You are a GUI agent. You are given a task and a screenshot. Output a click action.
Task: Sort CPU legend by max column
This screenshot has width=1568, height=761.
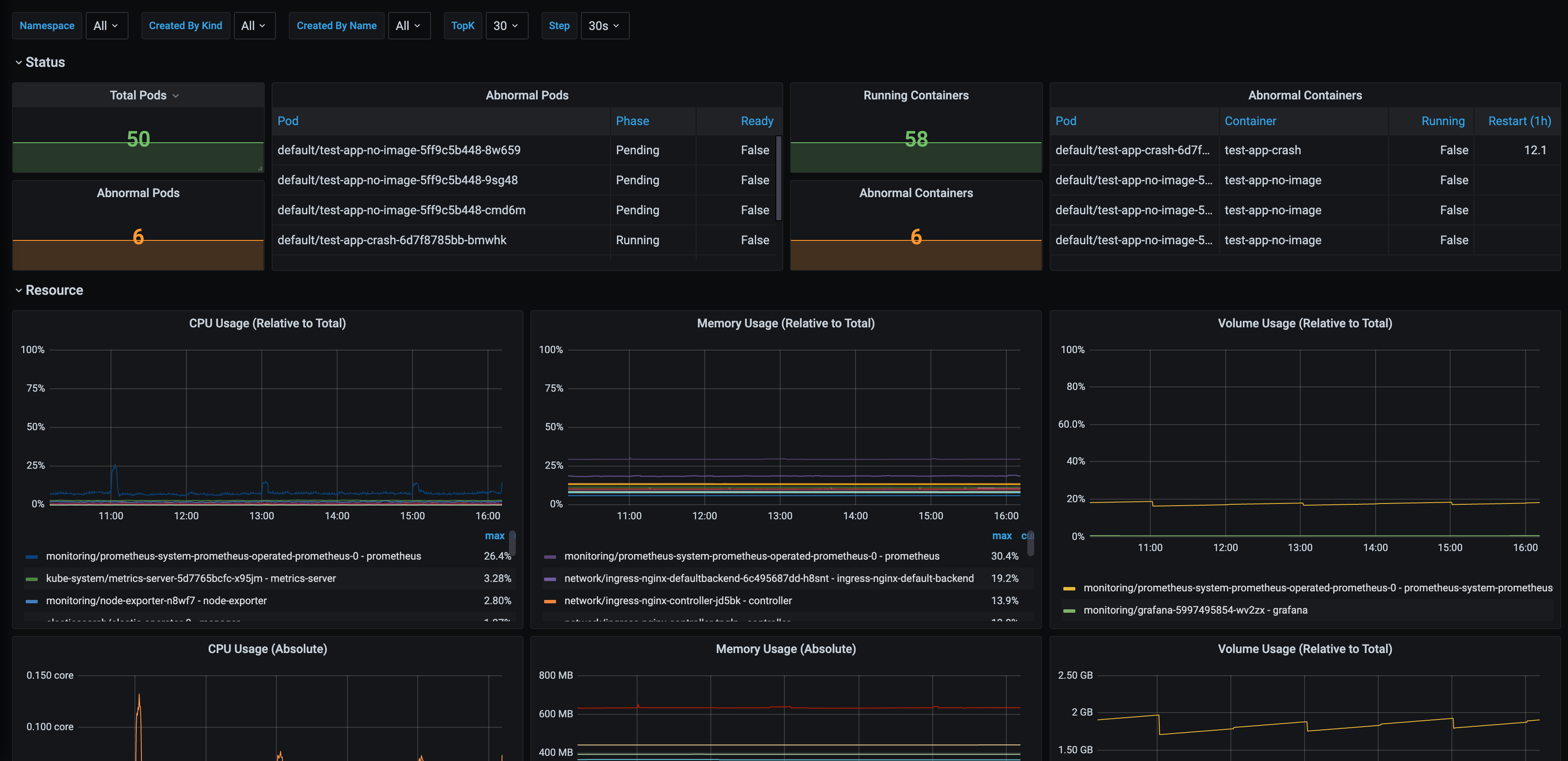[x=494, y=536]
